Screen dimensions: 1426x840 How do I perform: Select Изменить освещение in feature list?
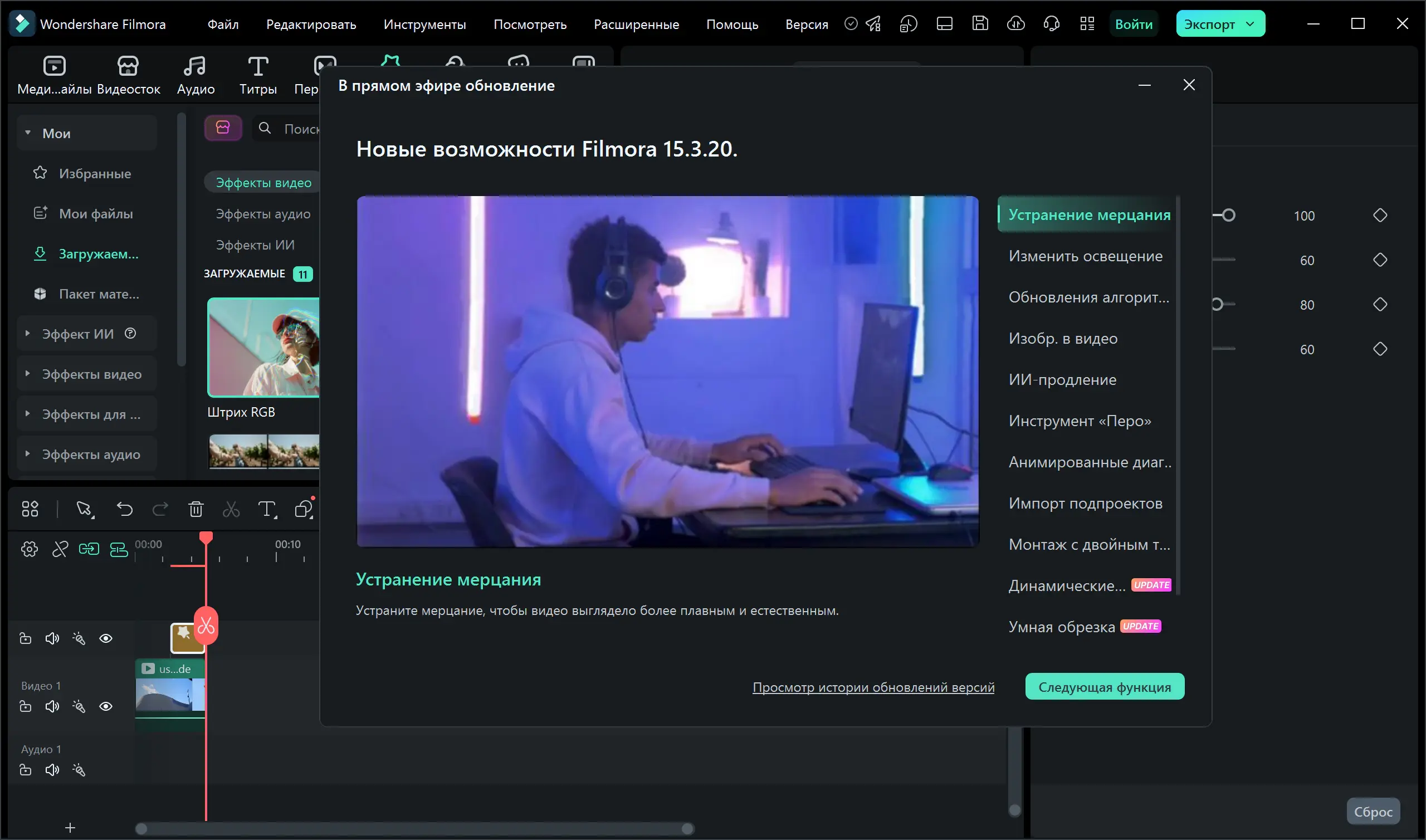tap(1085, 256)
